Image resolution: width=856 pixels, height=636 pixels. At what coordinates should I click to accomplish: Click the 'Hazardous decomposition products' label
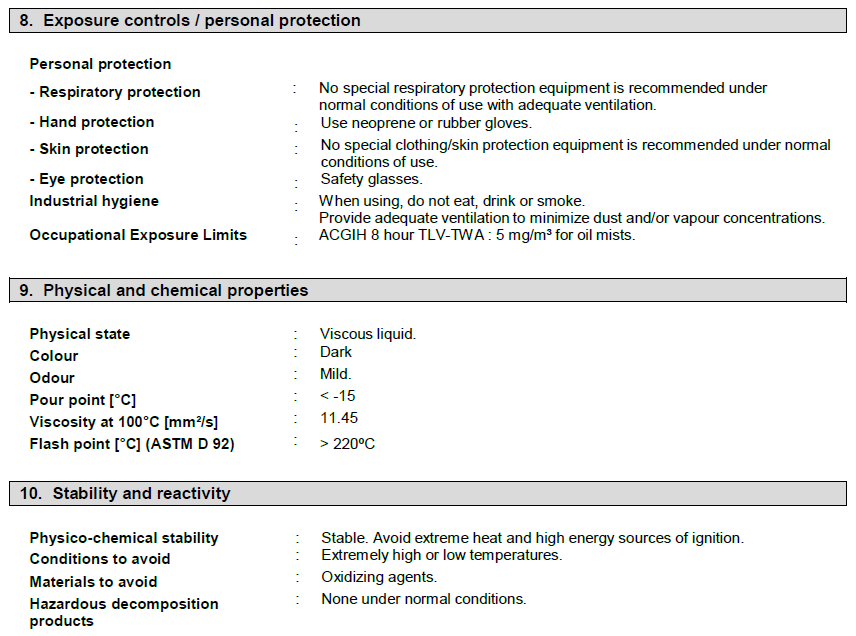pos(124,612)
